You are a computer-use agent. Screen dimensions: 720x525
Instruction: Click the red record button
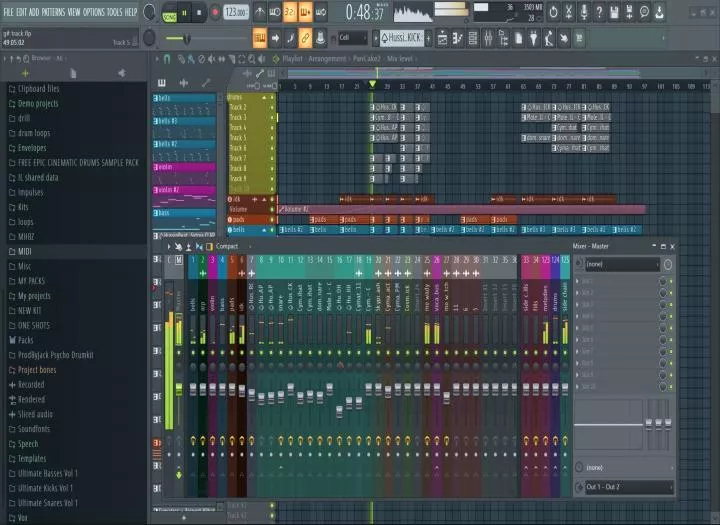click(214, 13)
